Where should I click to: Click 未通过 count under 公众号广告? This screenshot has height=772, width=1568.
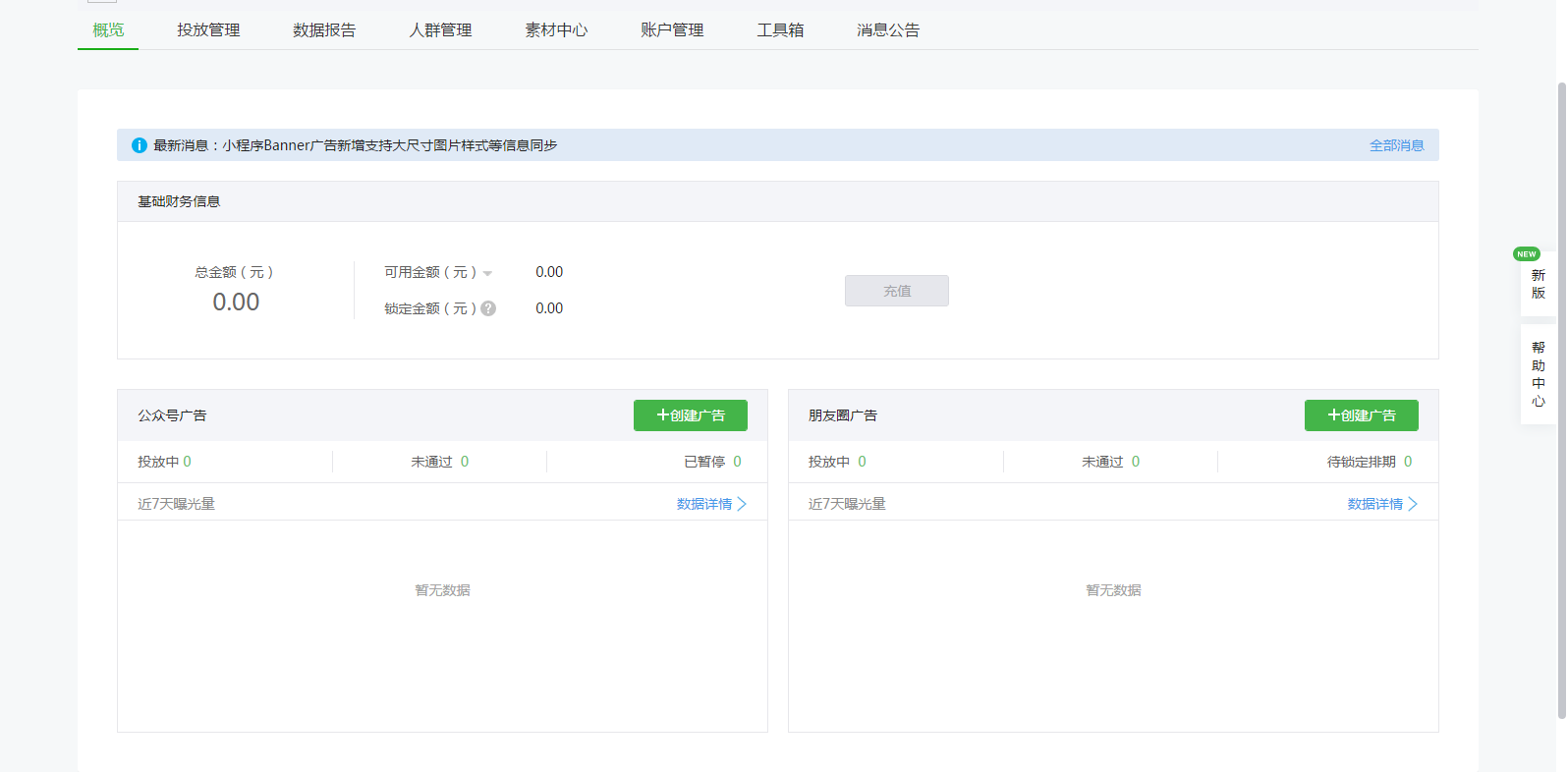coord(465,462)
